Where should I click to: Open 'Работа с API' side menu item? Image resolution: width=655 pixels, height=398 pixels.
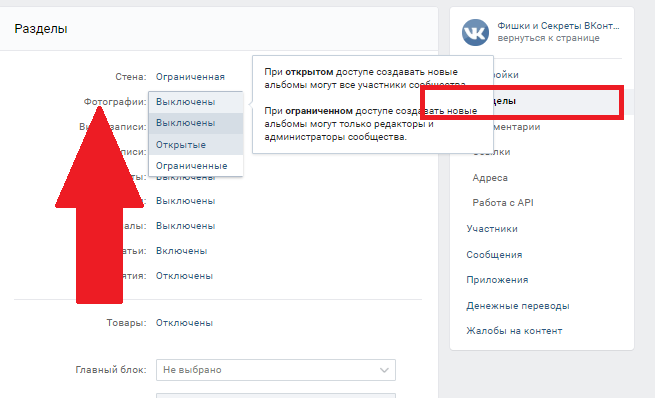(x=503, y=203)
